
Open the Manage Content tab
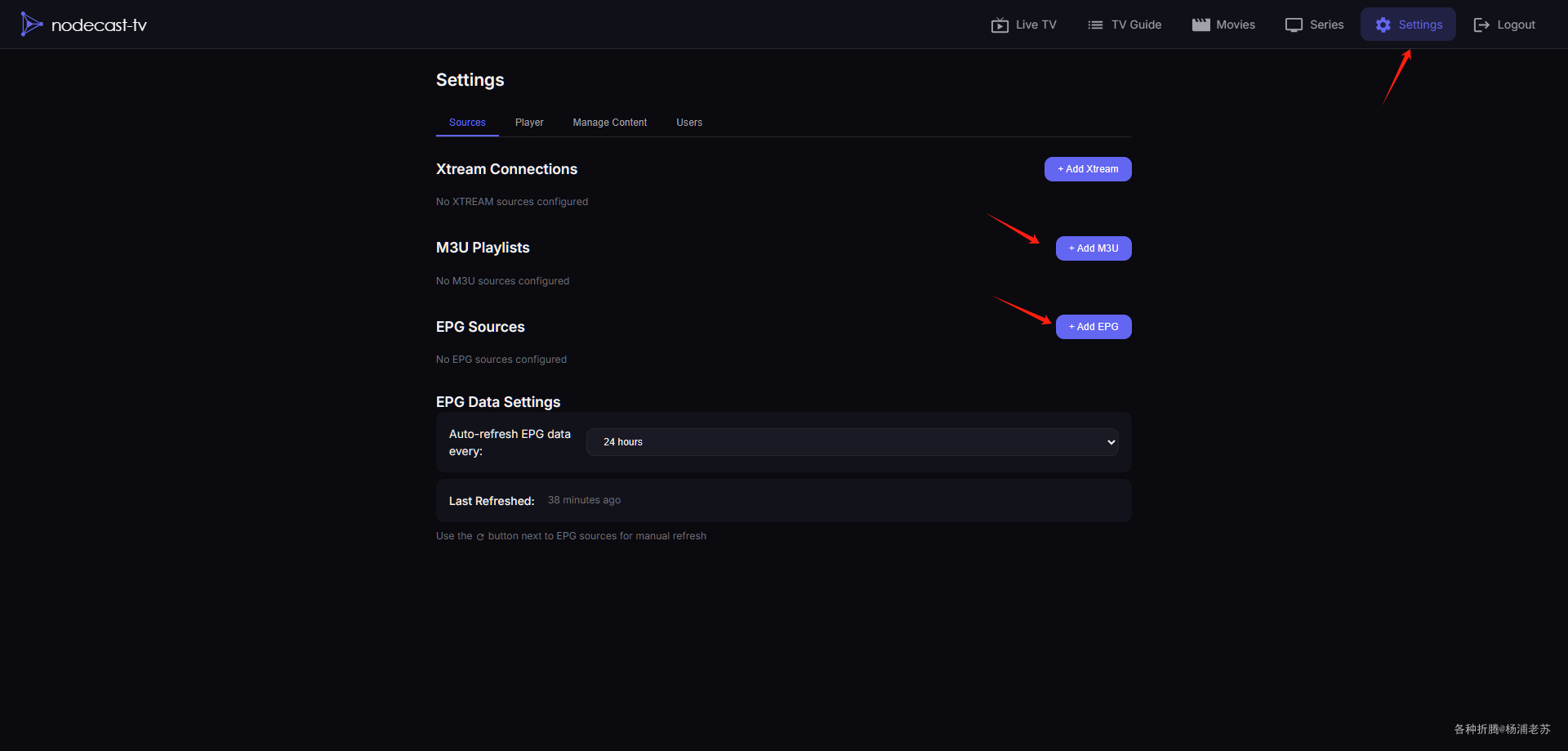click(x=609, y=123)
